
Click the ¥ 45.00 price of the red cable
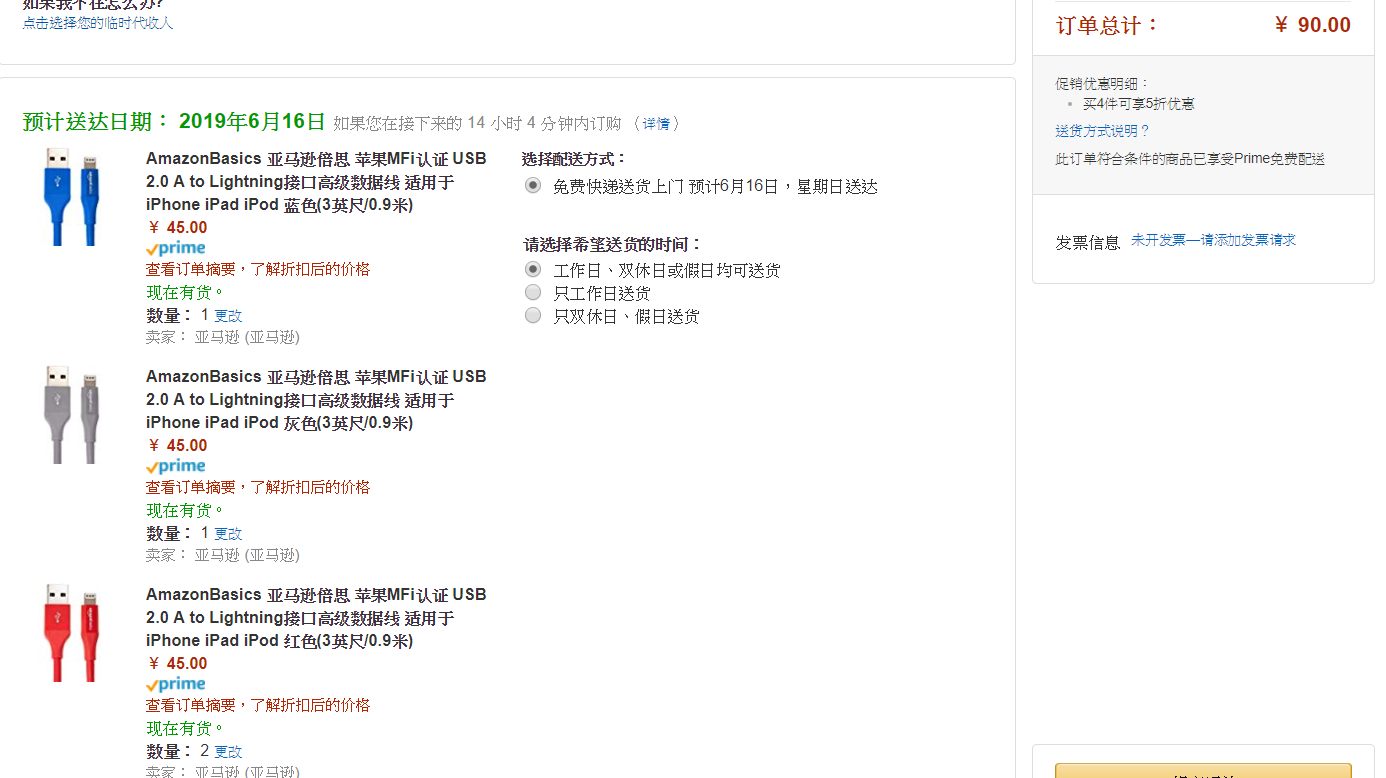click(177, 663)
